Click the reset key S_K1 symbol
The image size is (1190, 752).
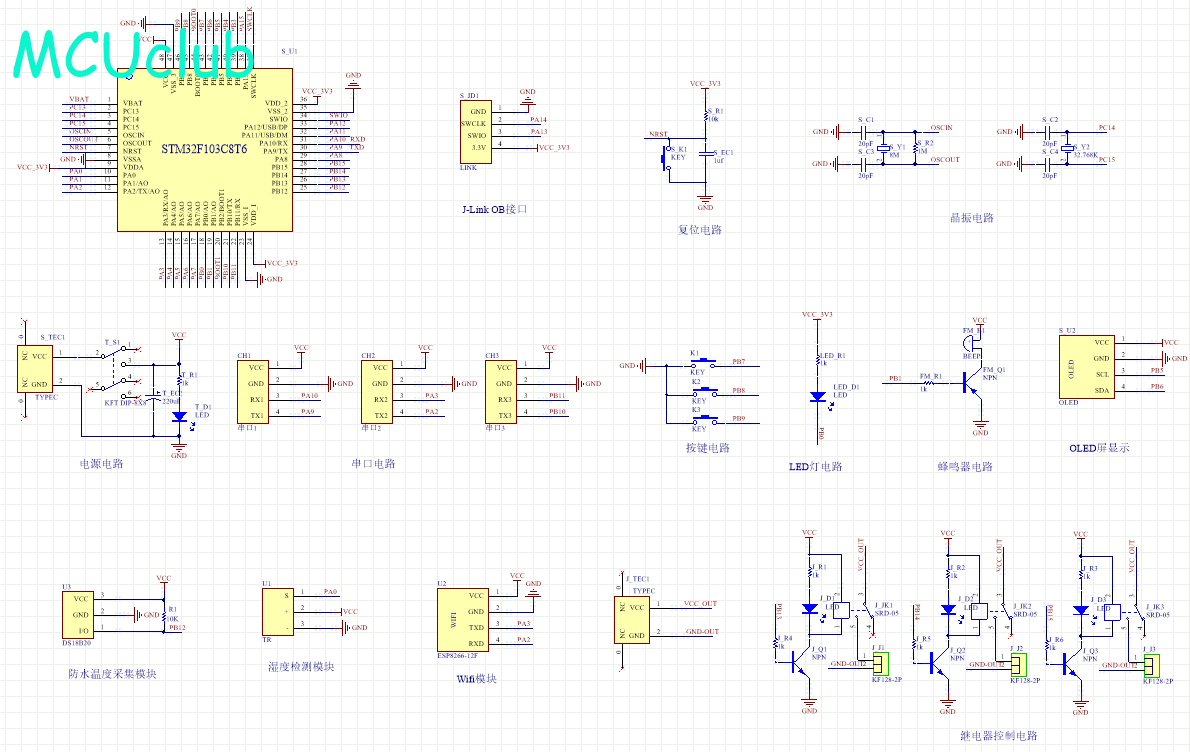click(x=666, y=158)
